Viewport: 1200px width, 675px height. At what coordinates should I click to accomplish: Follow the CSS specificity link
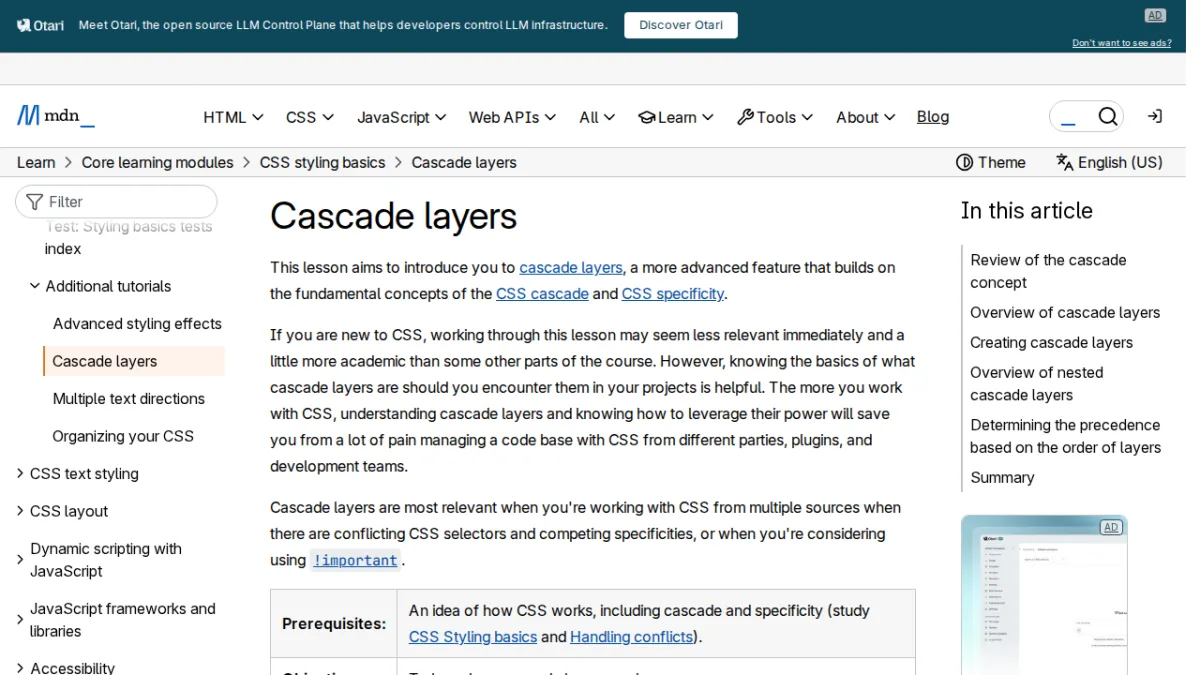673,294
